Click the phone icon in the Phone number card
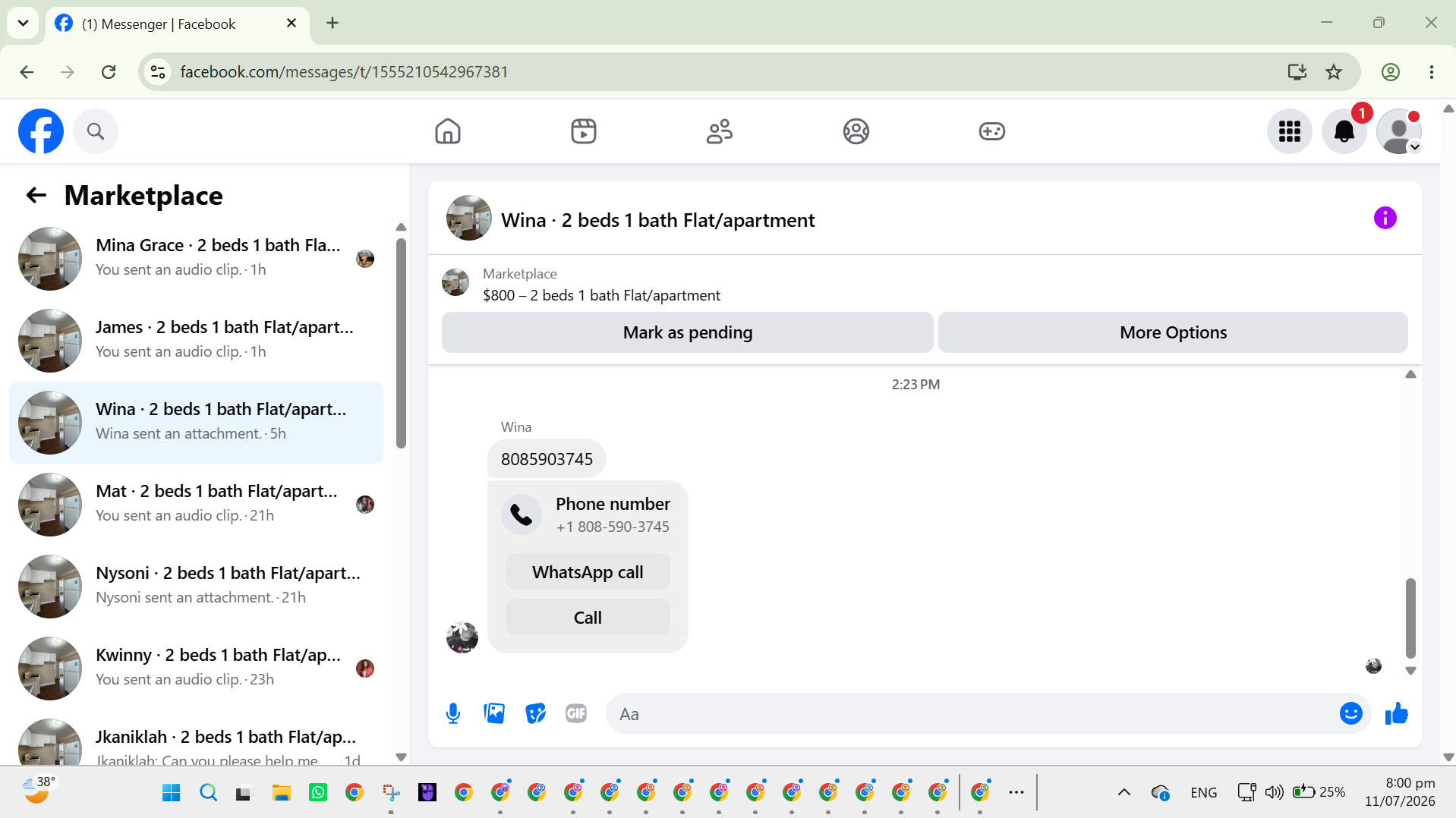 coord(522,514)
